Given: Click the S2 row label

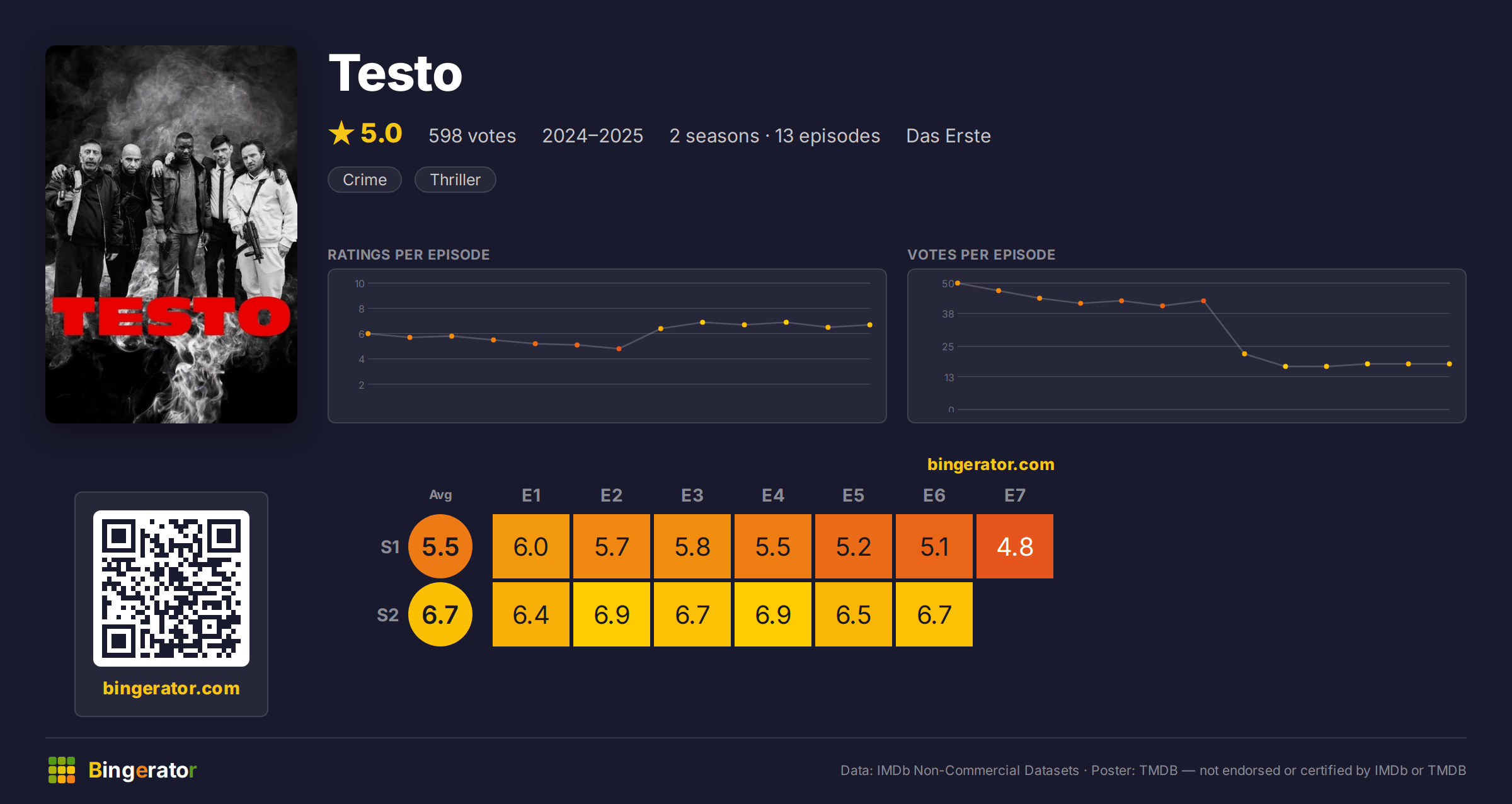Looking at the screenshot, I should click(388, 615).
